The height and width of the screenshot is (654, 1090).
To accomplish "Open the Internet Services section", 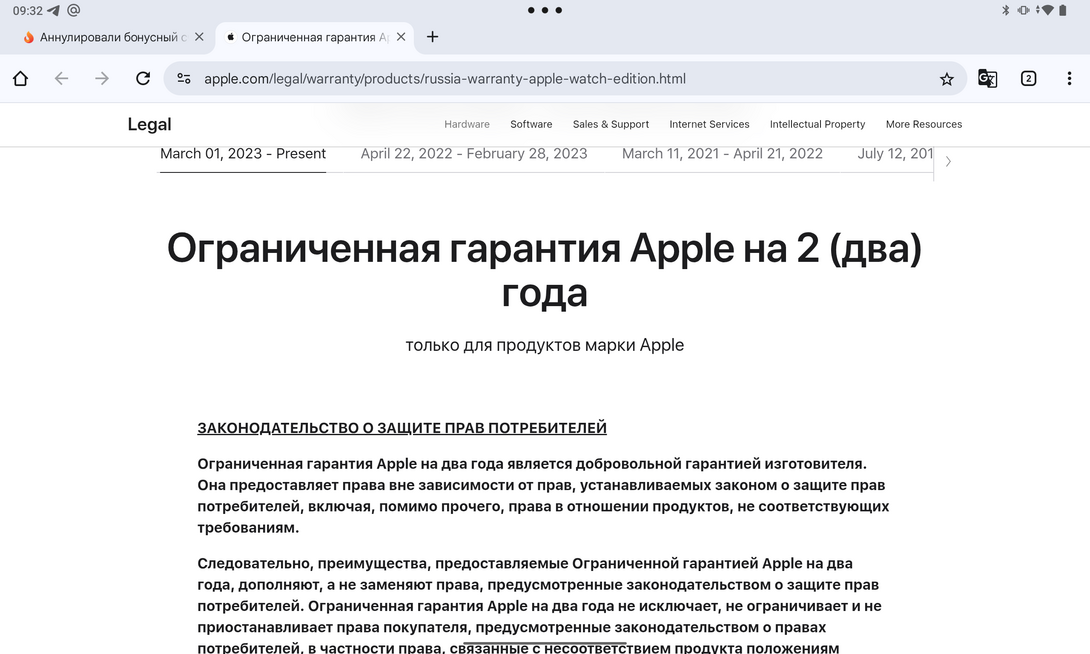I will tap(709, 124).
